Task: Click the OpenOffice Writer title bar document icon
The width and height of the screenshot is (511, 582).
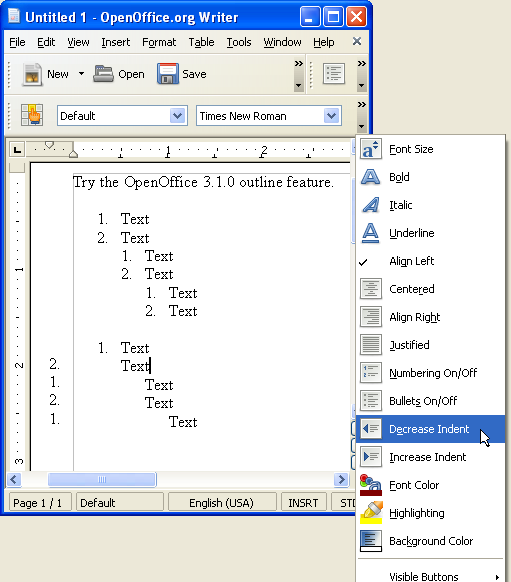Action: coord(14,16)
